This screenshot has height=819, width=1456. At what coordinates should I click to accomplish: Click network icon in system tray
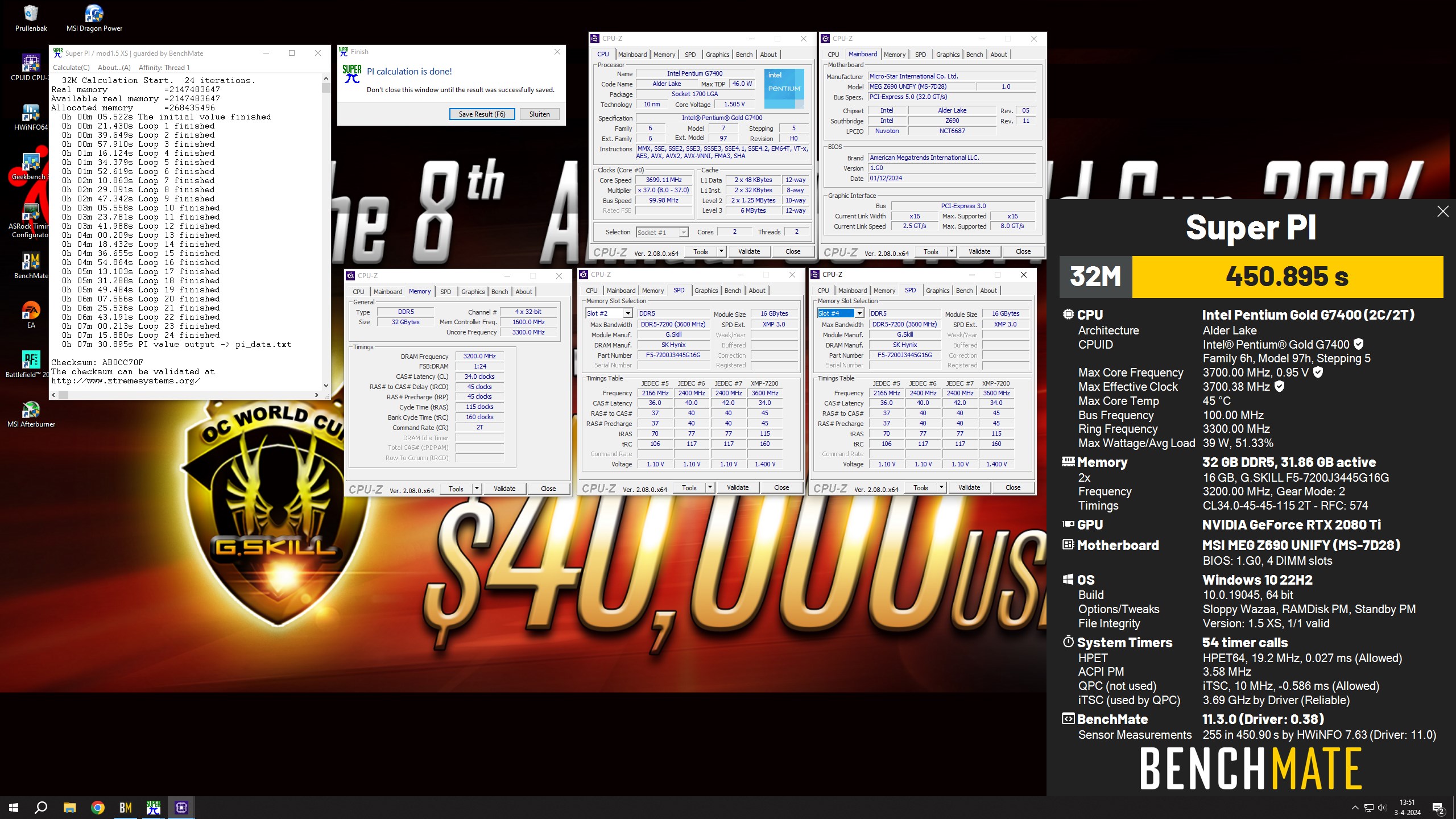pyautogui.click(x=1369, y=808)
